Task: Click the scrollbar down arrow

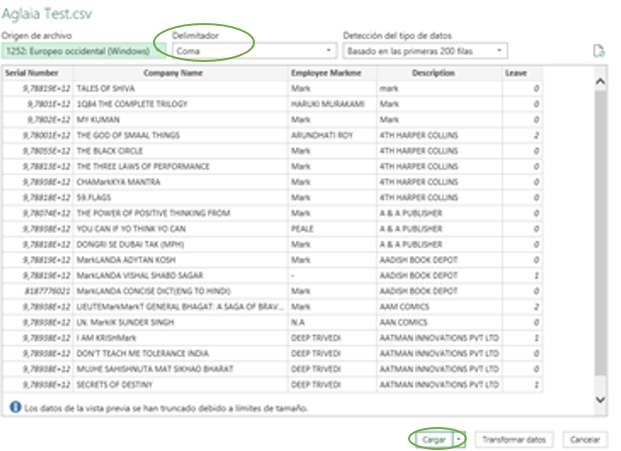Action: [600, 397]
